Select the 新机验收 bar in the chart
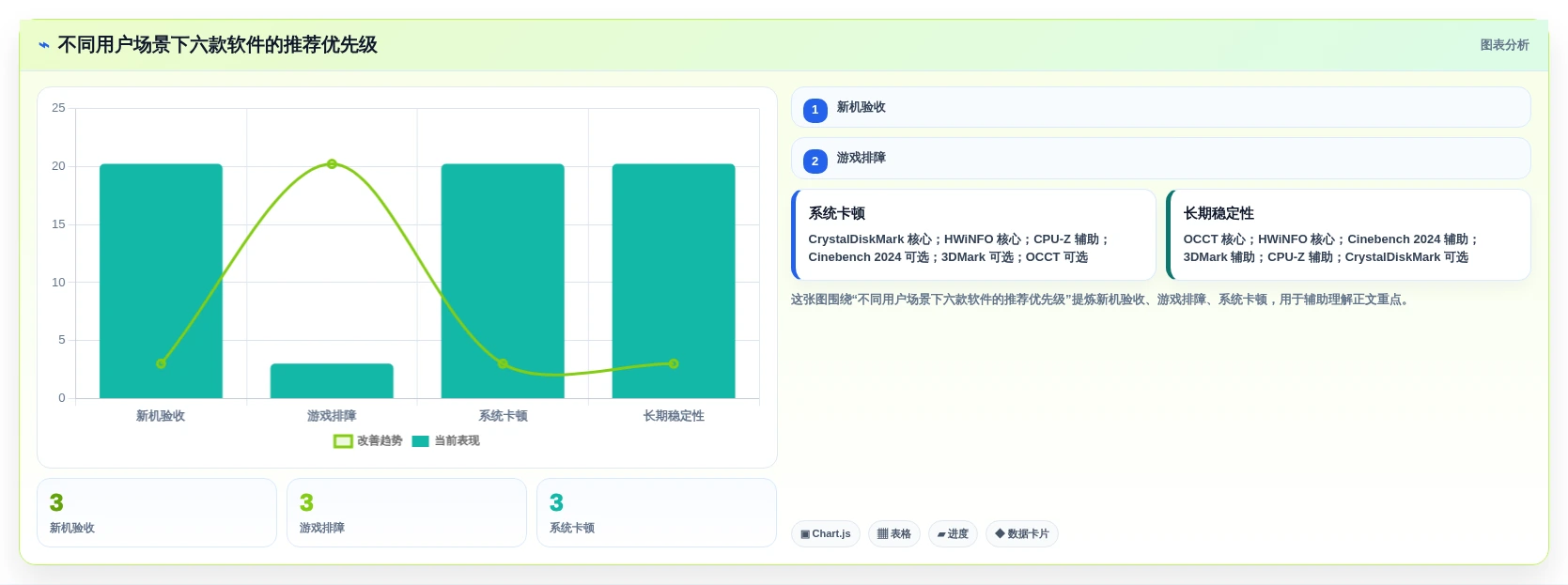This screenshot has width=1568, height=585. click(161, 281)
